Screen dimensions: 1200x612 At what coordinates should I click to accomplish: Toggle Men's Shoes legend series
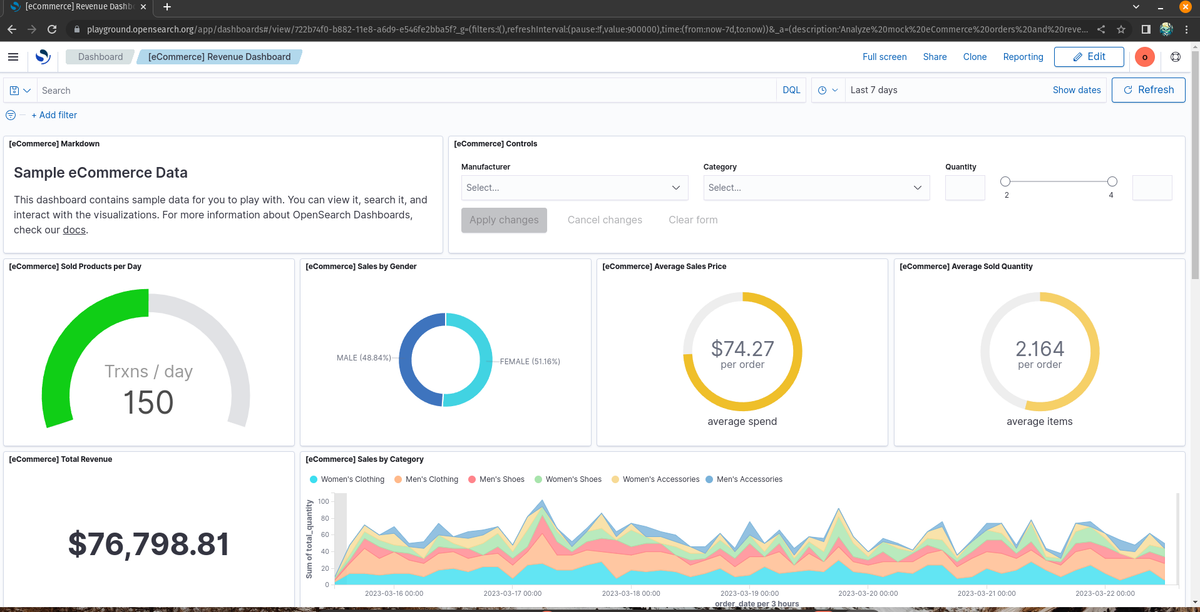(x=496, y=479)
